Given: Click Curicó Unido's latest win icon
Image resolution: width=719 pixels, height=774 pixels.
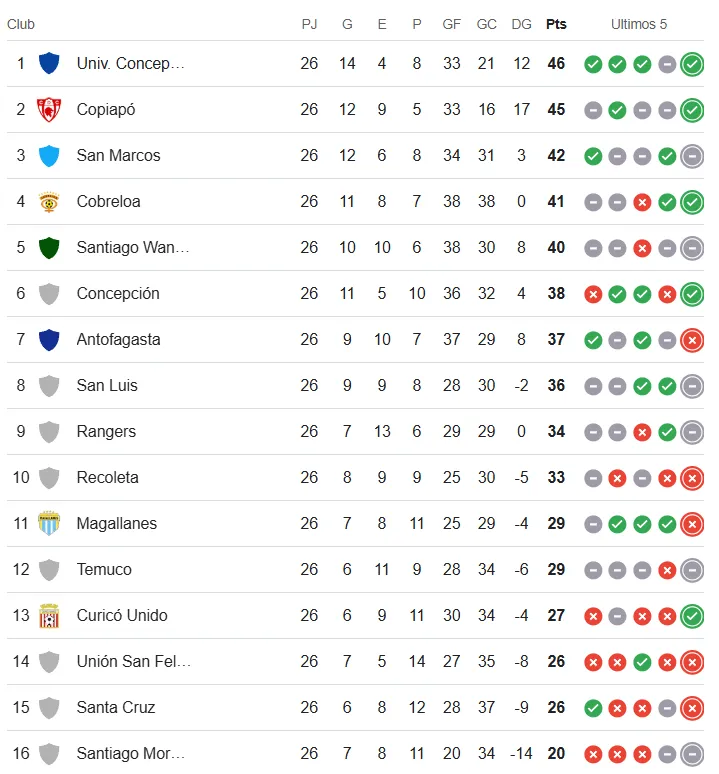Looking at the screenshot, I should point(691,616).
